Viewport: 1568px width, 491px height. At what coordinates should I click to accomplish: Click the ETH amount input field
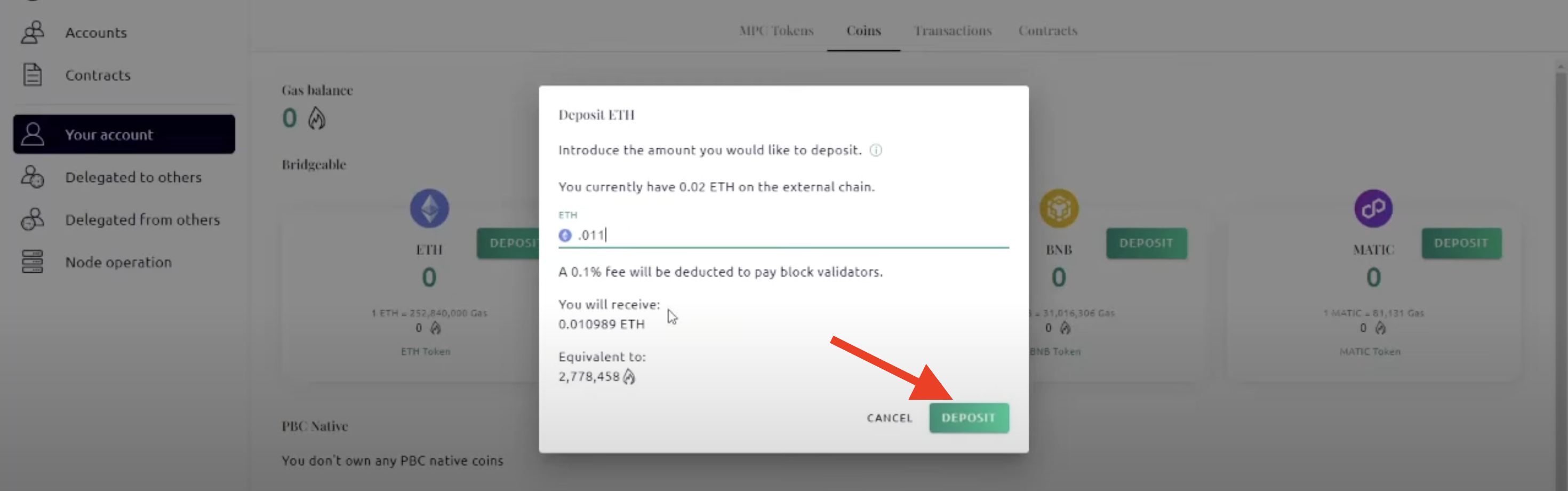(783, 235)
